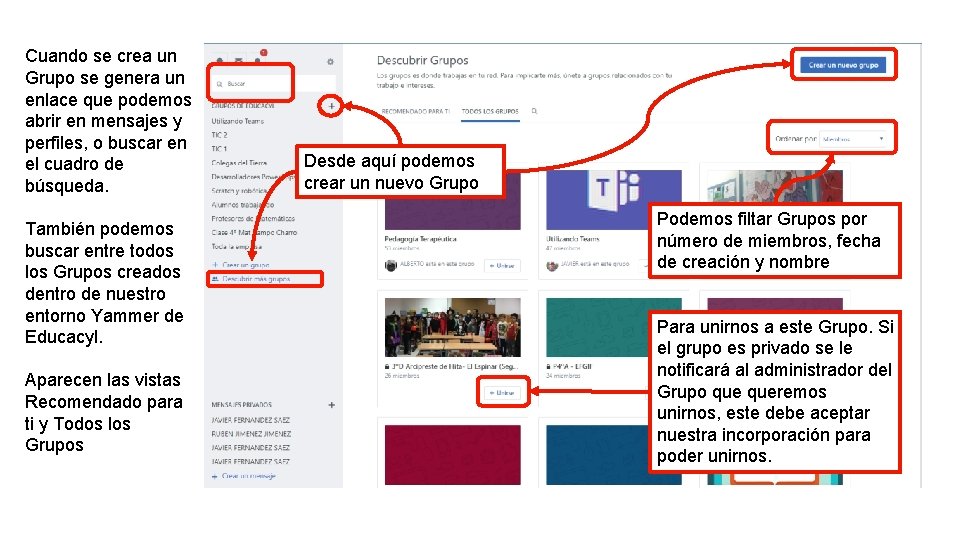
Task: Click the Crear un nuevo grupo button
Action: [x=843, y=65]
